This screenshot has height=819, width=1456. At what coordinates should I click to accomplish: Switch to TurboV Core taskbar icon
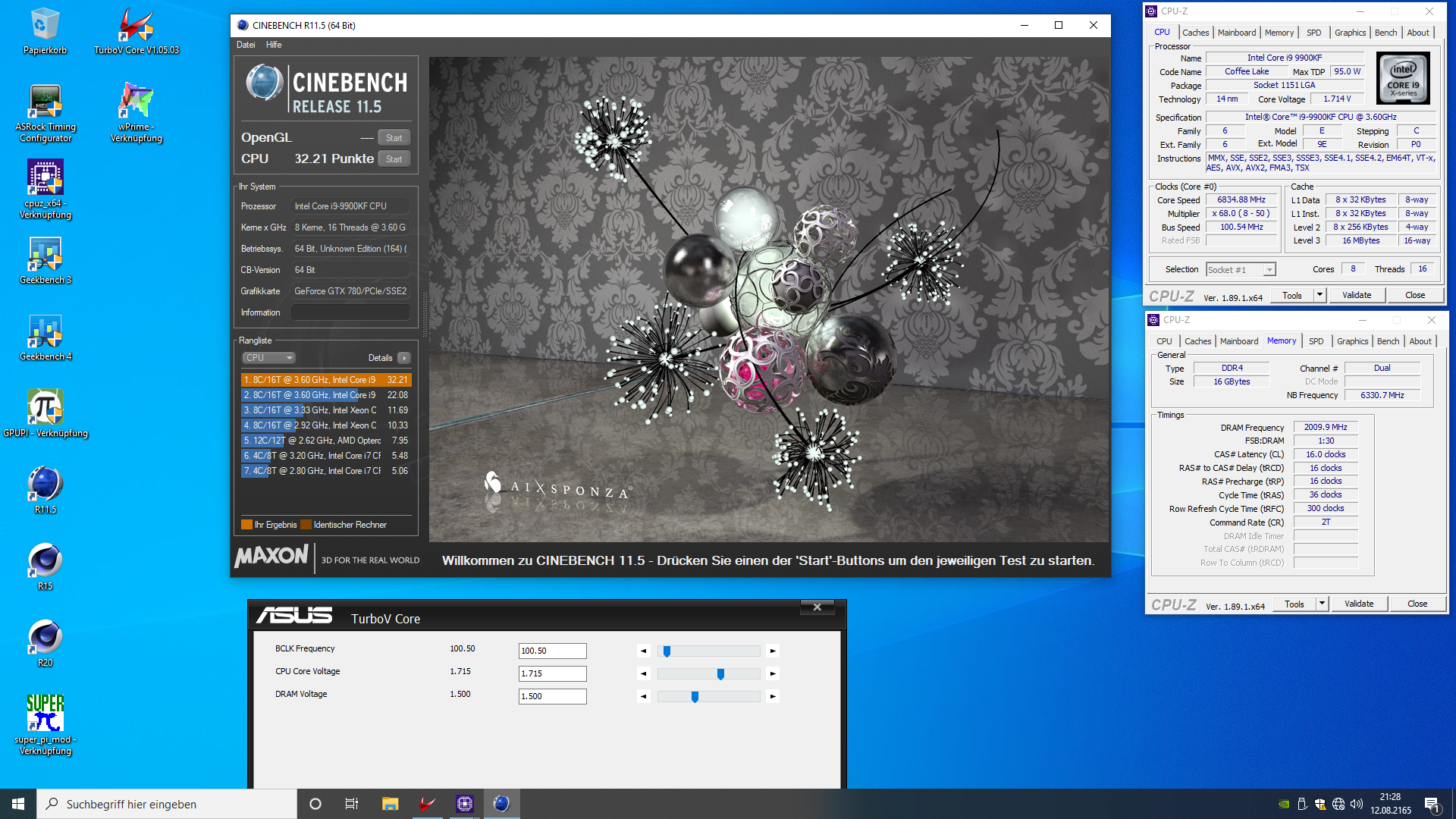coord(428,804)
